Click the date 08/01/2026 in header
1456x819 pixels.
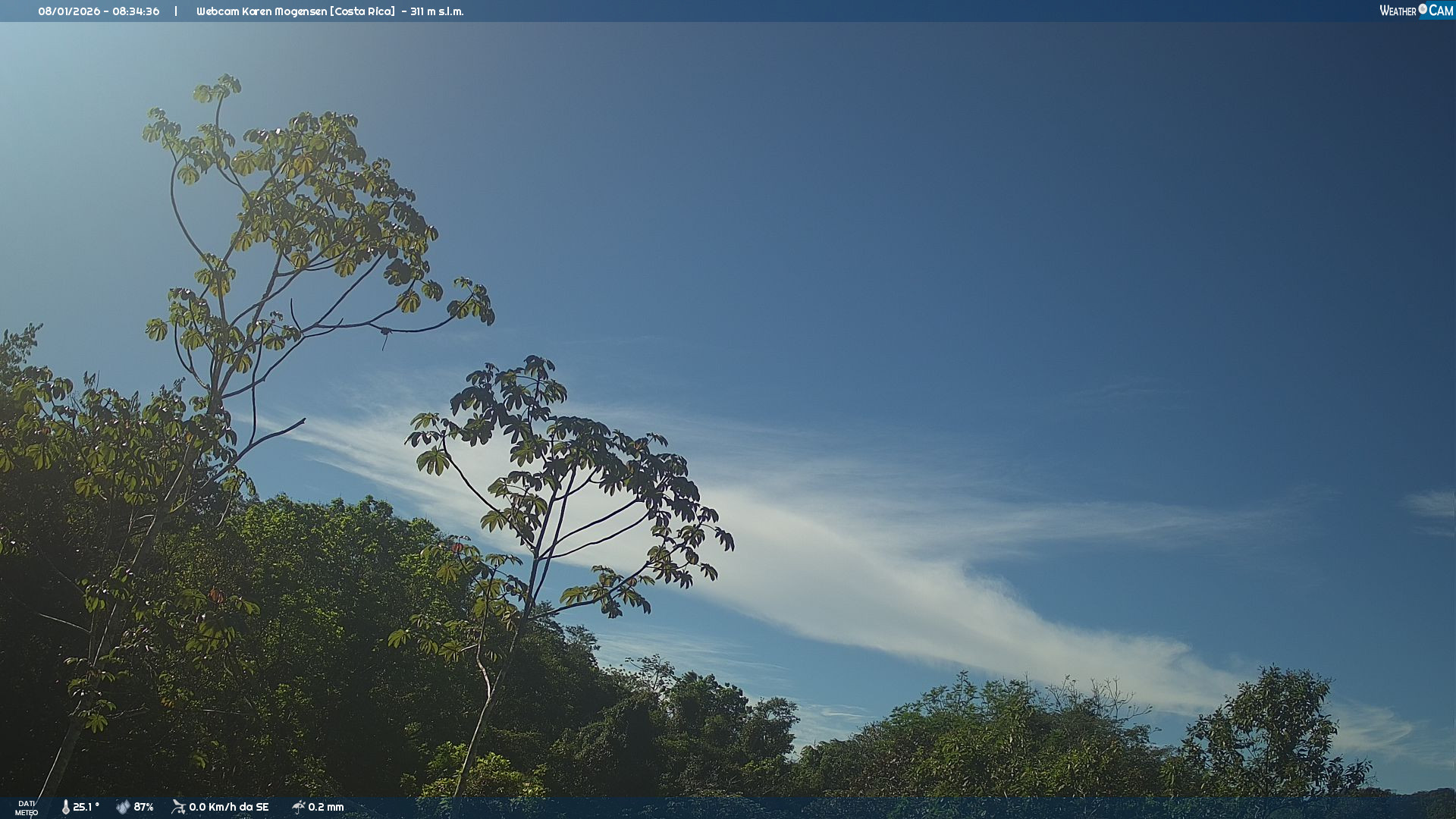[x=69, y=11]
